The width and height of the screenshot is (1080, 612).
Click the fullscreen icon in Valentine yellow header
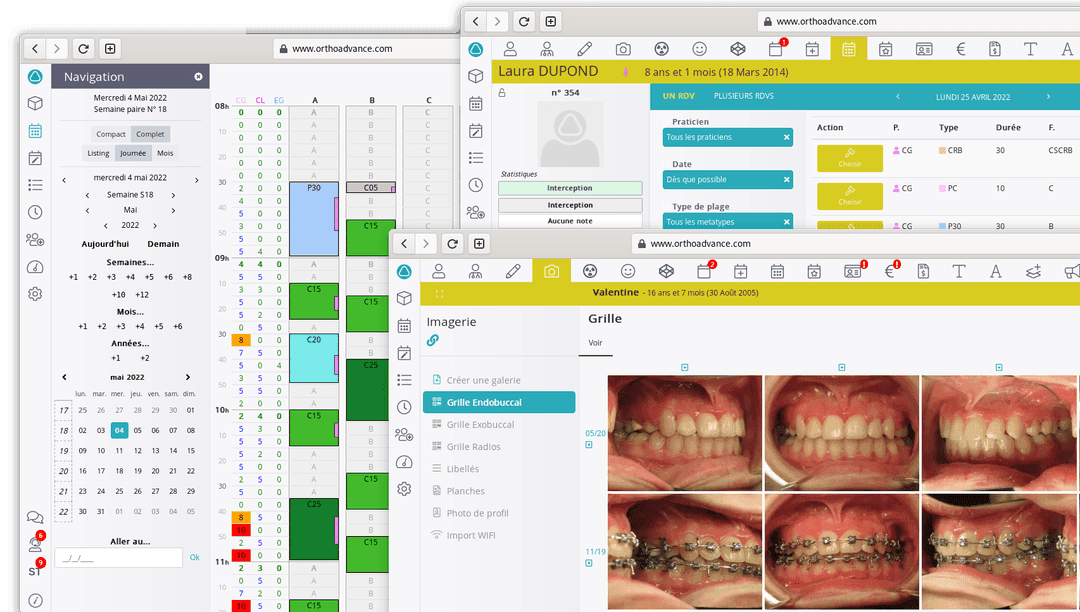tap(439, 294)
